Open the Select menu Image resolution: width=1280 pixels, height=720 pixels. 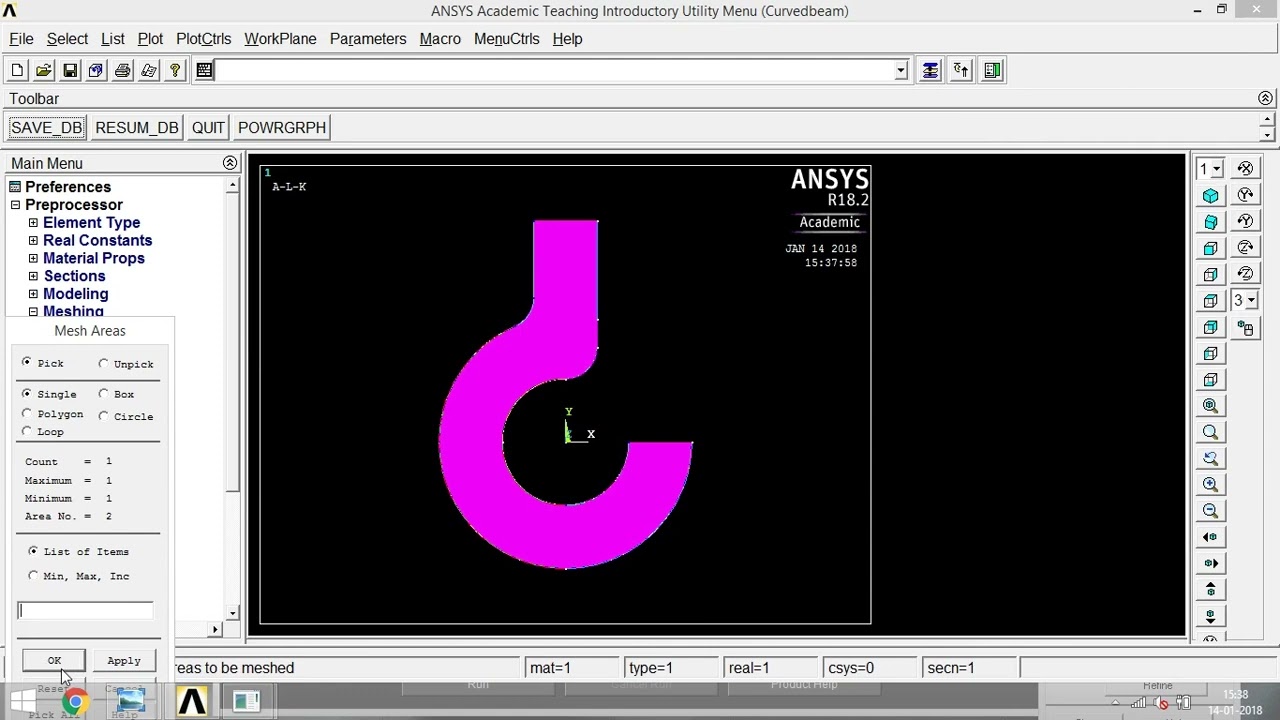[x=67, y=39]
